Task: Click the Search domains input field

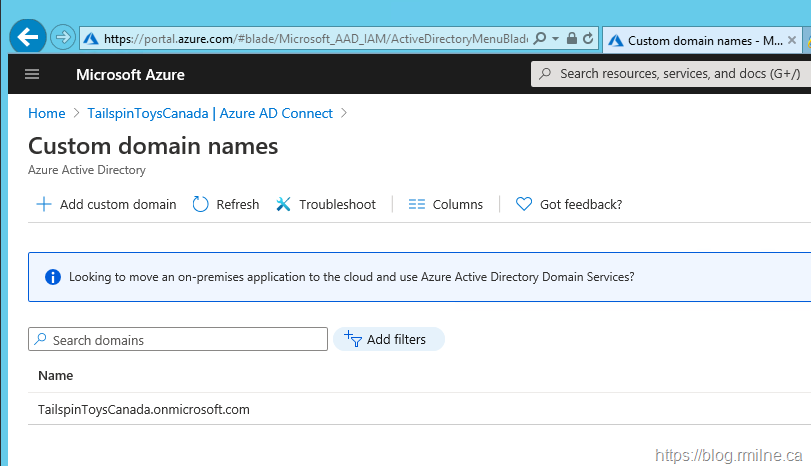Action: (x=178, y=340)
